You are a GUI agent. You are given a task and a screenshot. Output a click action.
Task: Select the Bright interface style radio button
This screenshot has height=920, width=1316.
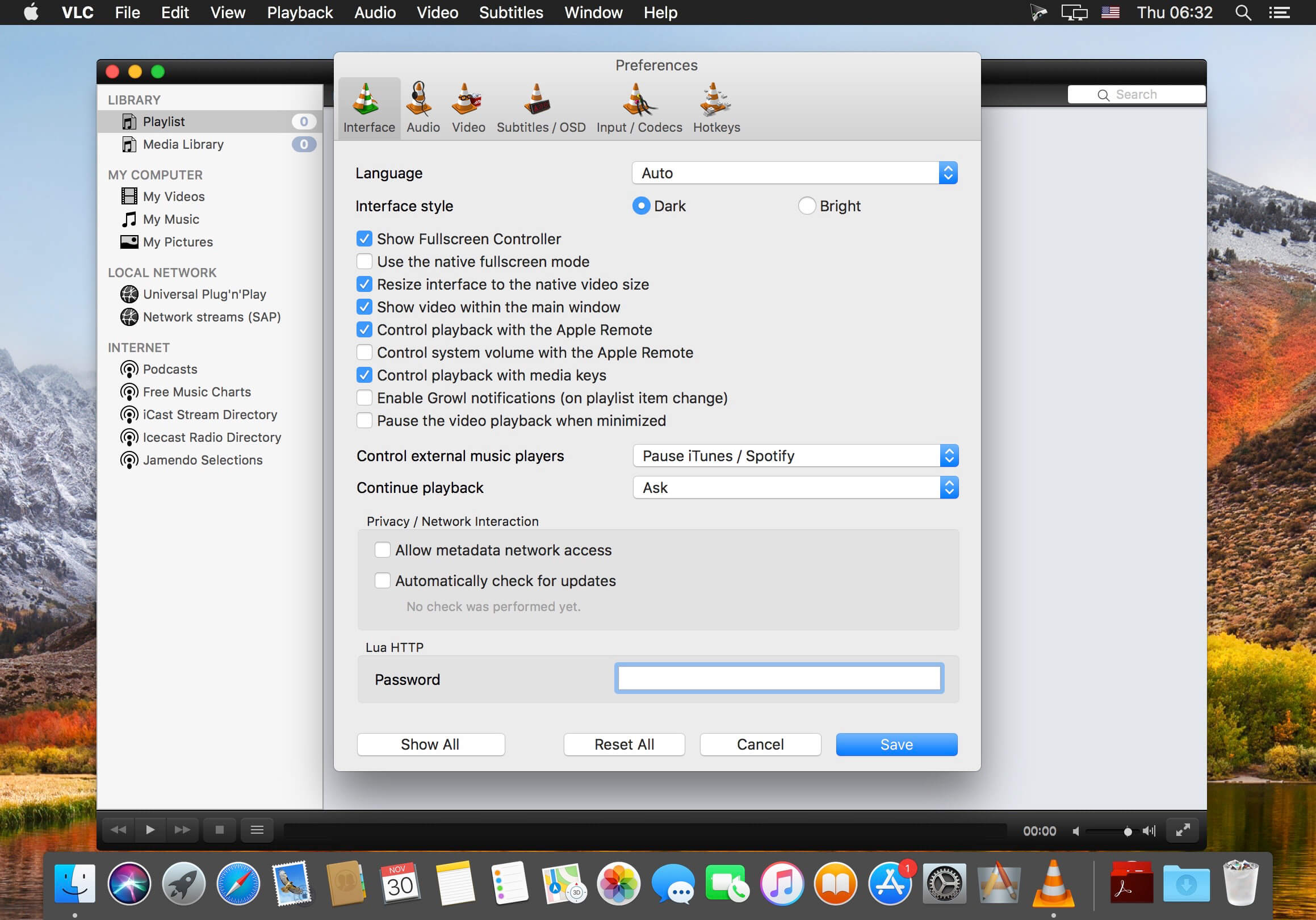tap(806, 206)
